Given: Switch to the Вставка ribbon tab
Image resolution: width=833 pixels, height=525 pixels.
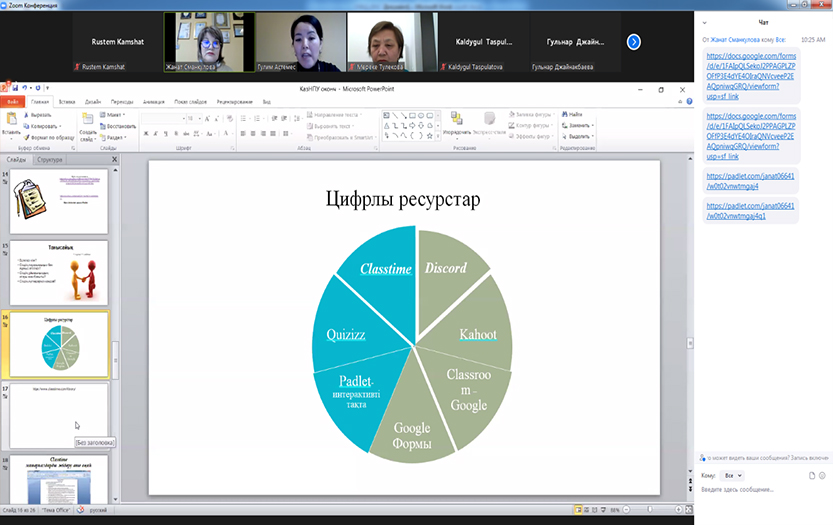Looking at the screenshot, I should coord(67,101).
